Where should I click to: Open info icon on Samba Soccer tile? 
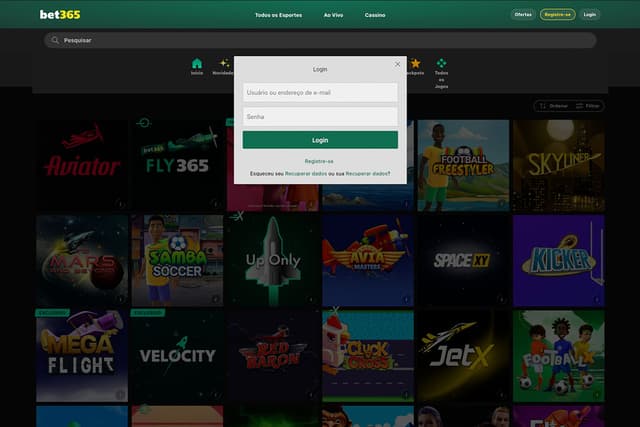(216, 299)
